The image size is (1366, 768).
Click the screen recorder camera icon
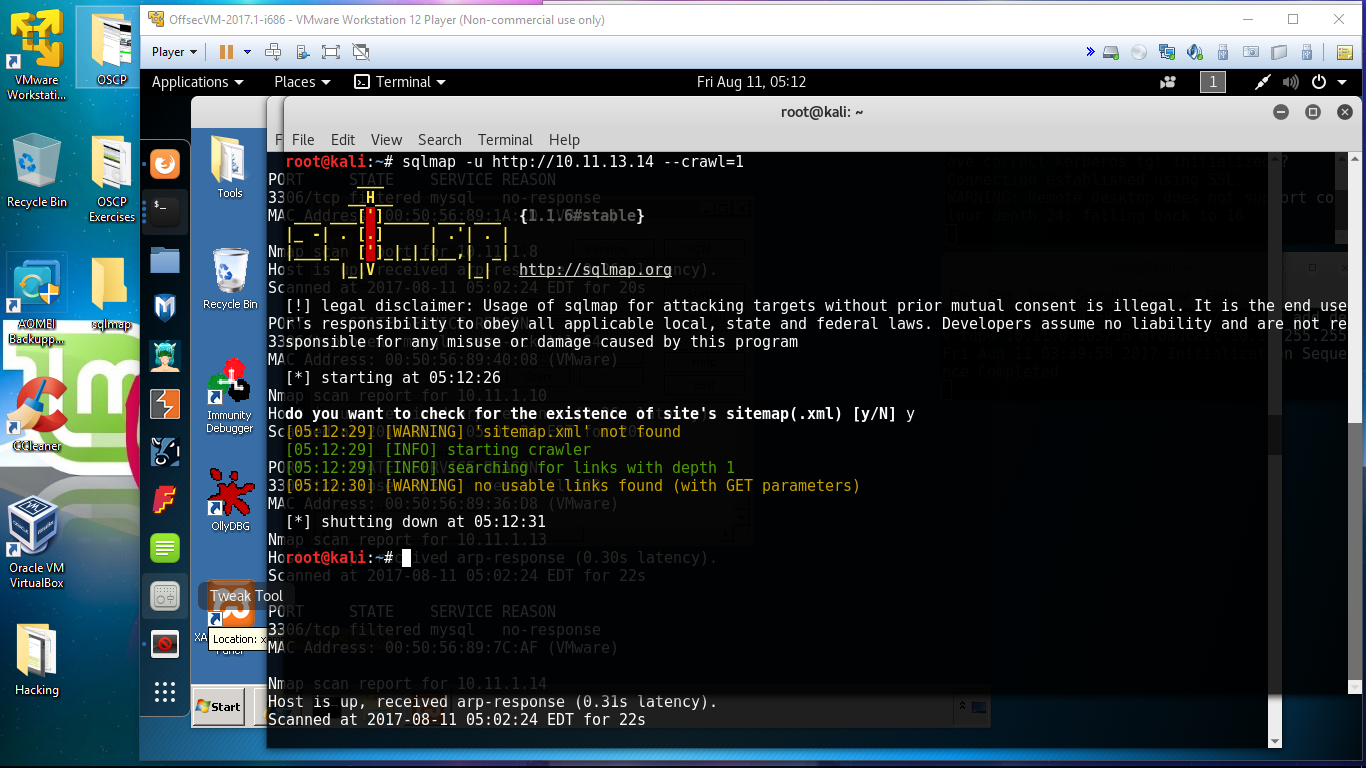[1168, 82]
